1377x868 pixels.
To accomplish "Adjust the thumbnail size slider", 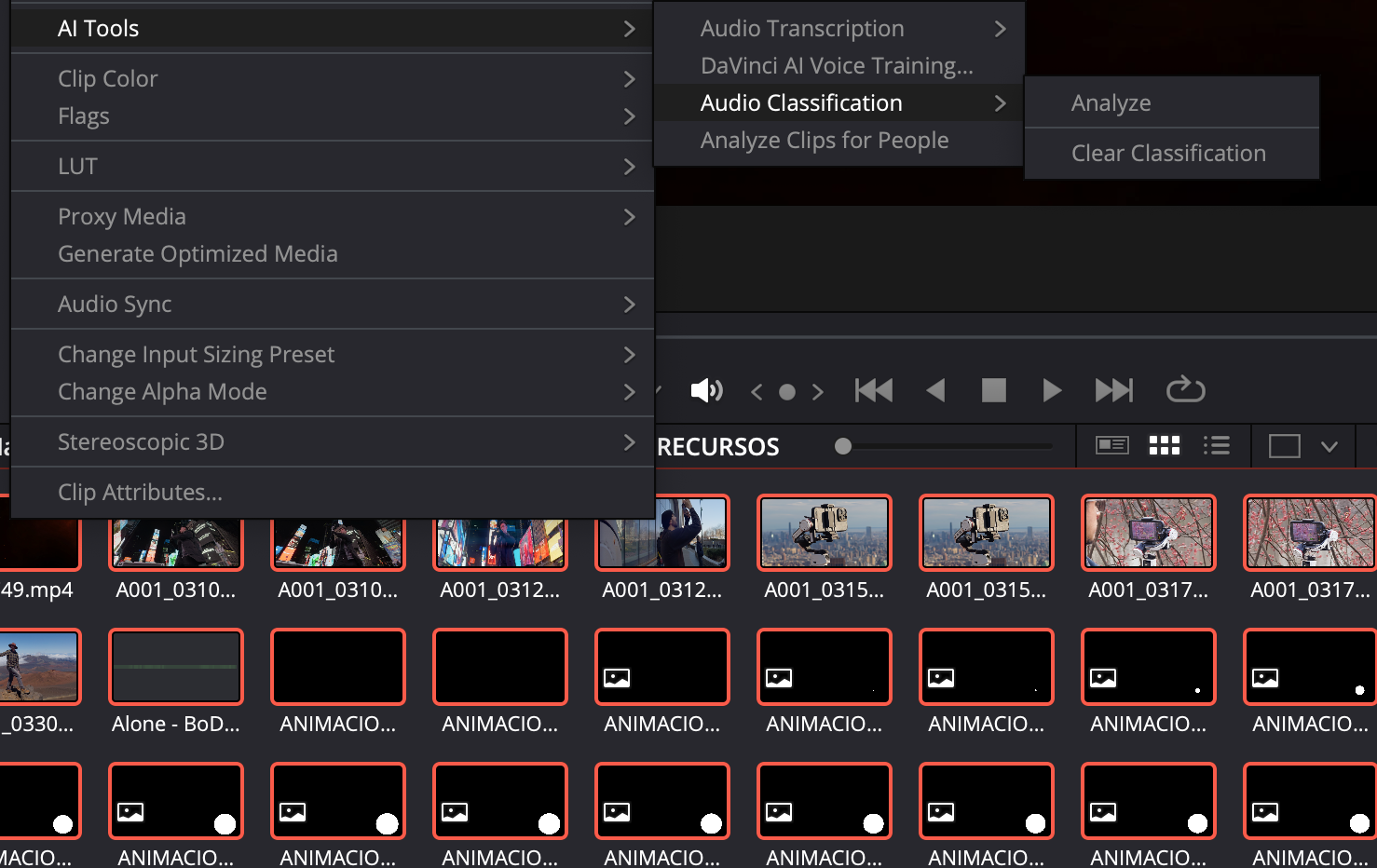I will [x=843, y=446].
